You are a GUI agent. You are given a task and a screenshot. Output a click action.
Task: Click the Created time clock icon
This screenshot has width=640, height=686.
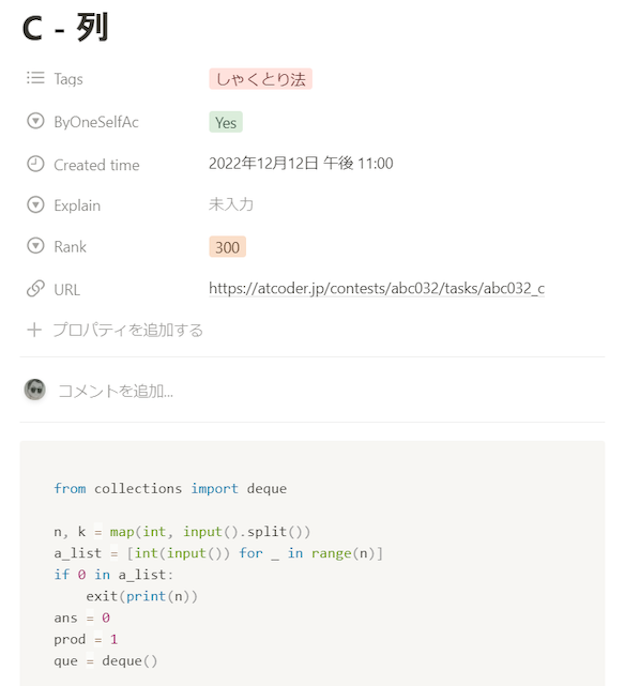pos(35,164)
